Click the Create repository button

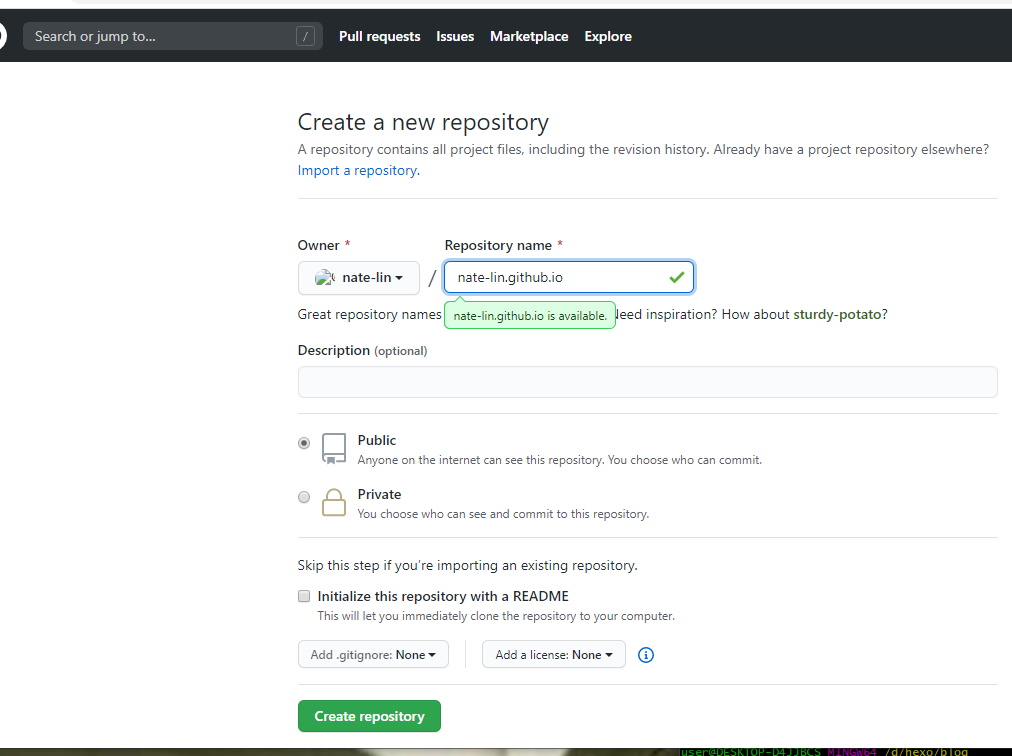tap(369, 716)
